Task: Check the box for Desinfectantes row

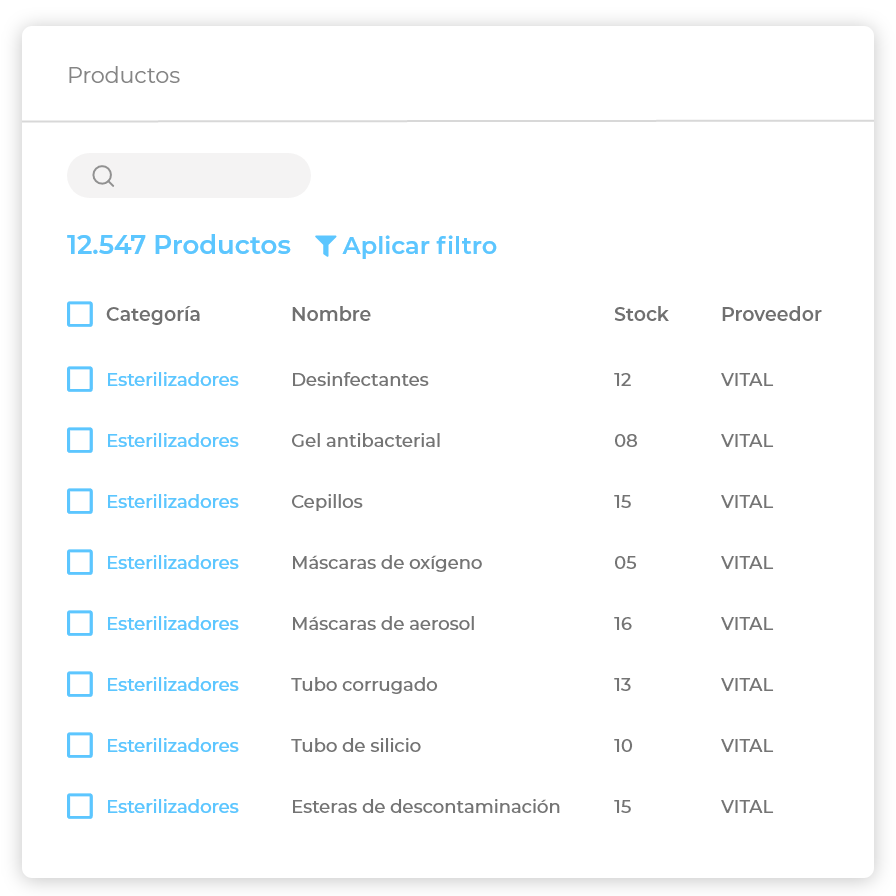Action: coord(80,380)
